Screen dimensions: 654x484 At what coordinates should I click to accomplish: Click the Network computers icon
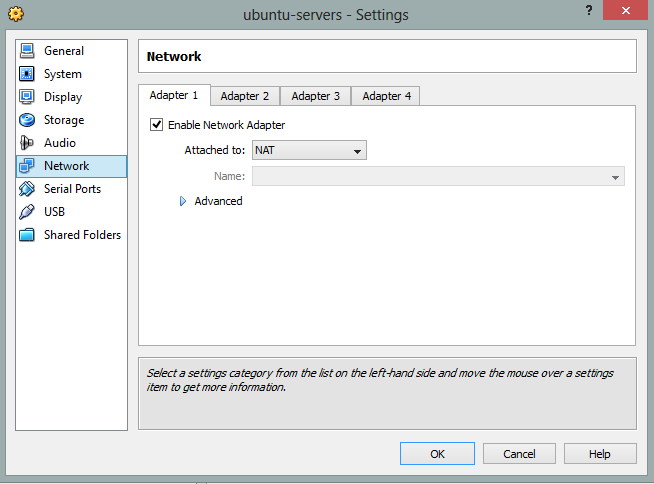pos(27,166)
